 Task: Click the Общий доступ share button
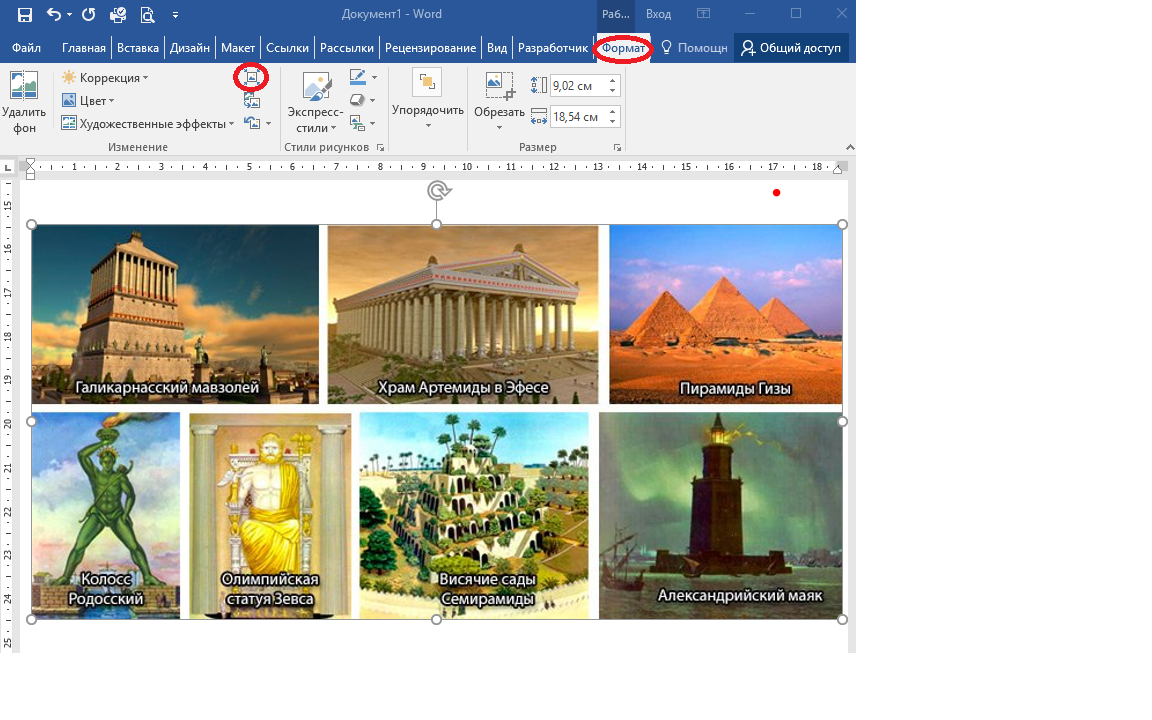pos(791,48)
